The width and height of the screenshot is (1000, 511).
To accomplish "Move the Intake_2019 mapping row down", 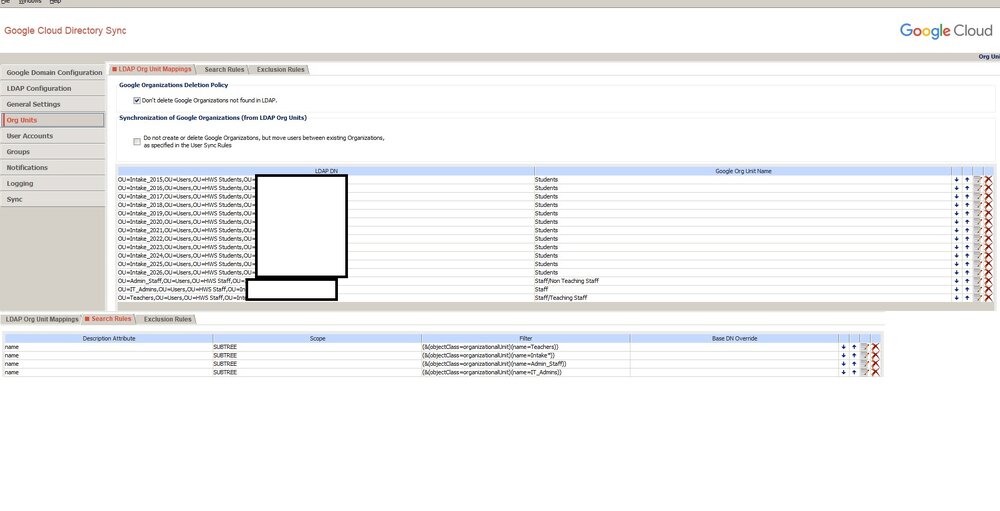I will click(x=957, y=214).
